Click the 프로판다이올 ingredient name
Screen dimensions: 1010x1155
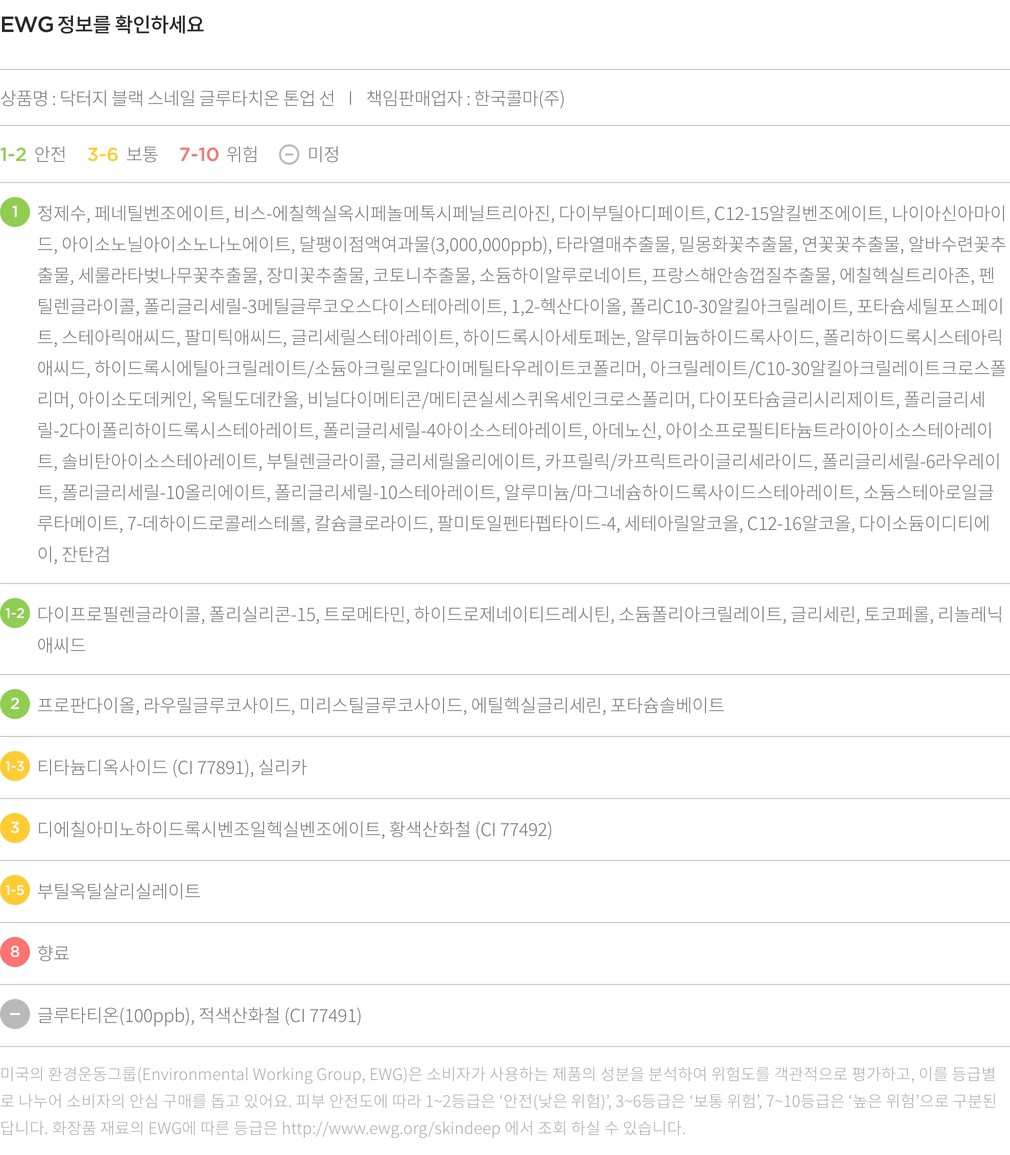[x=86, y=705]
